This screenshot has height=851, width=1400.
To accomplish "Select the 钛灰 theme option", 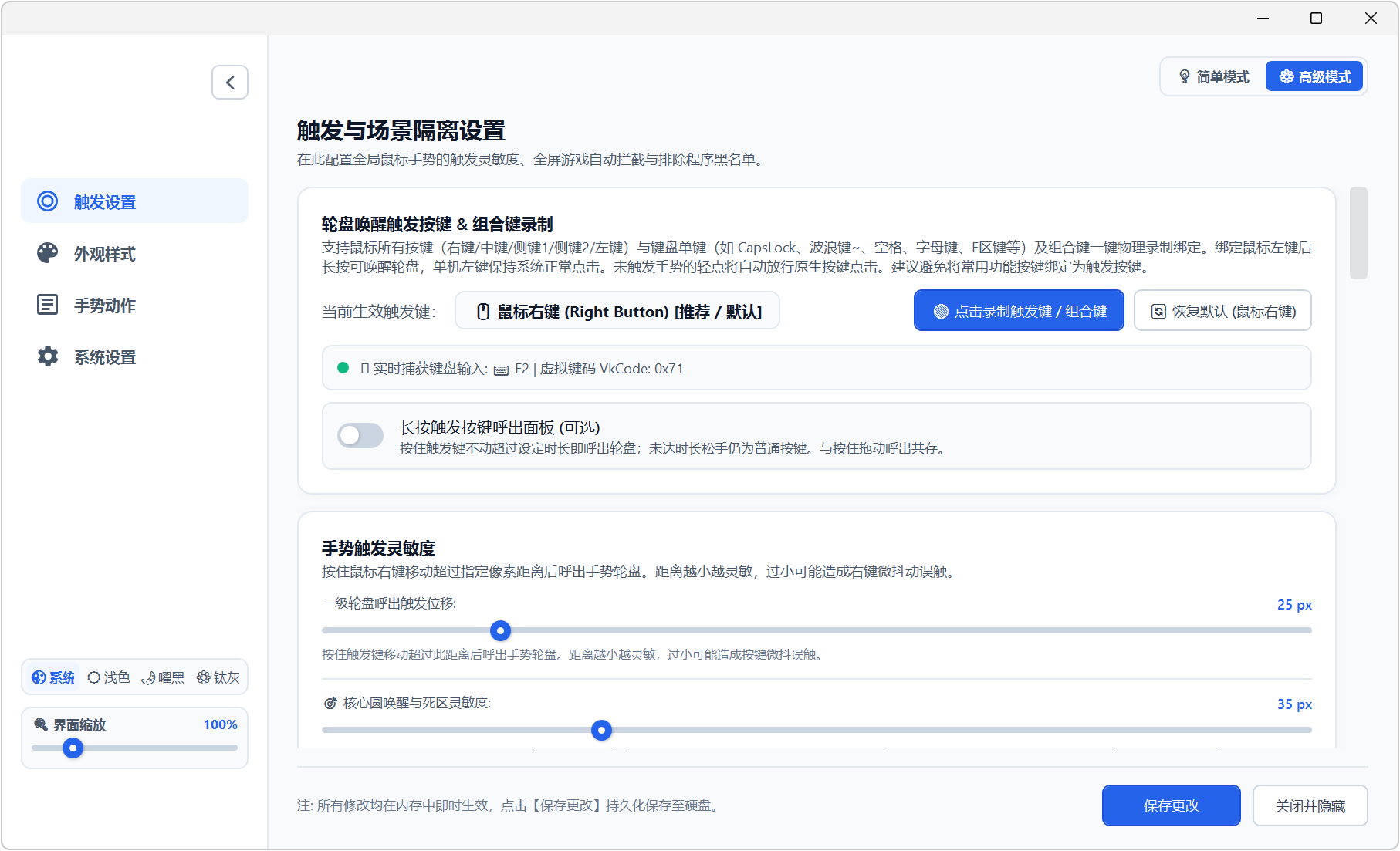I will (218, 677).
